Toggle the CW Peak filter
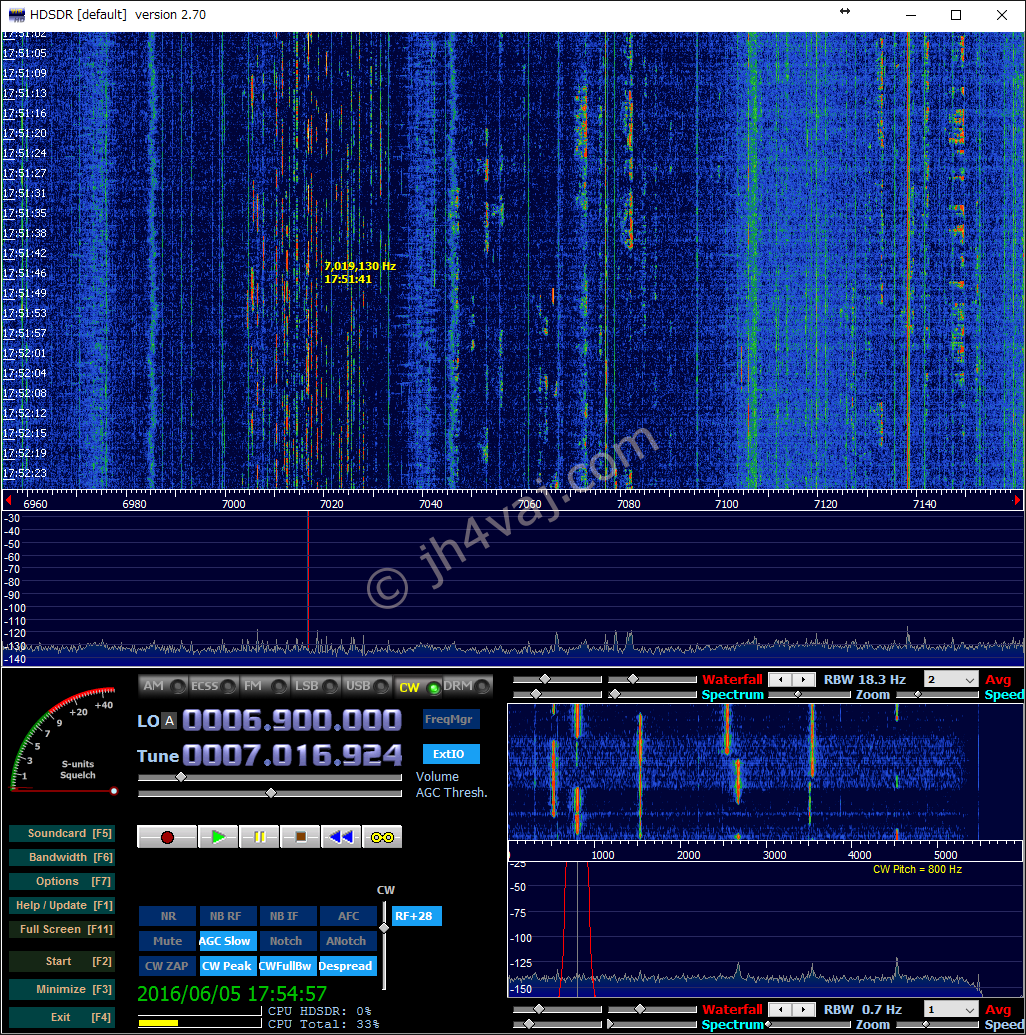The height and width of the screenshot is (1035, 1026). (227, 966)
